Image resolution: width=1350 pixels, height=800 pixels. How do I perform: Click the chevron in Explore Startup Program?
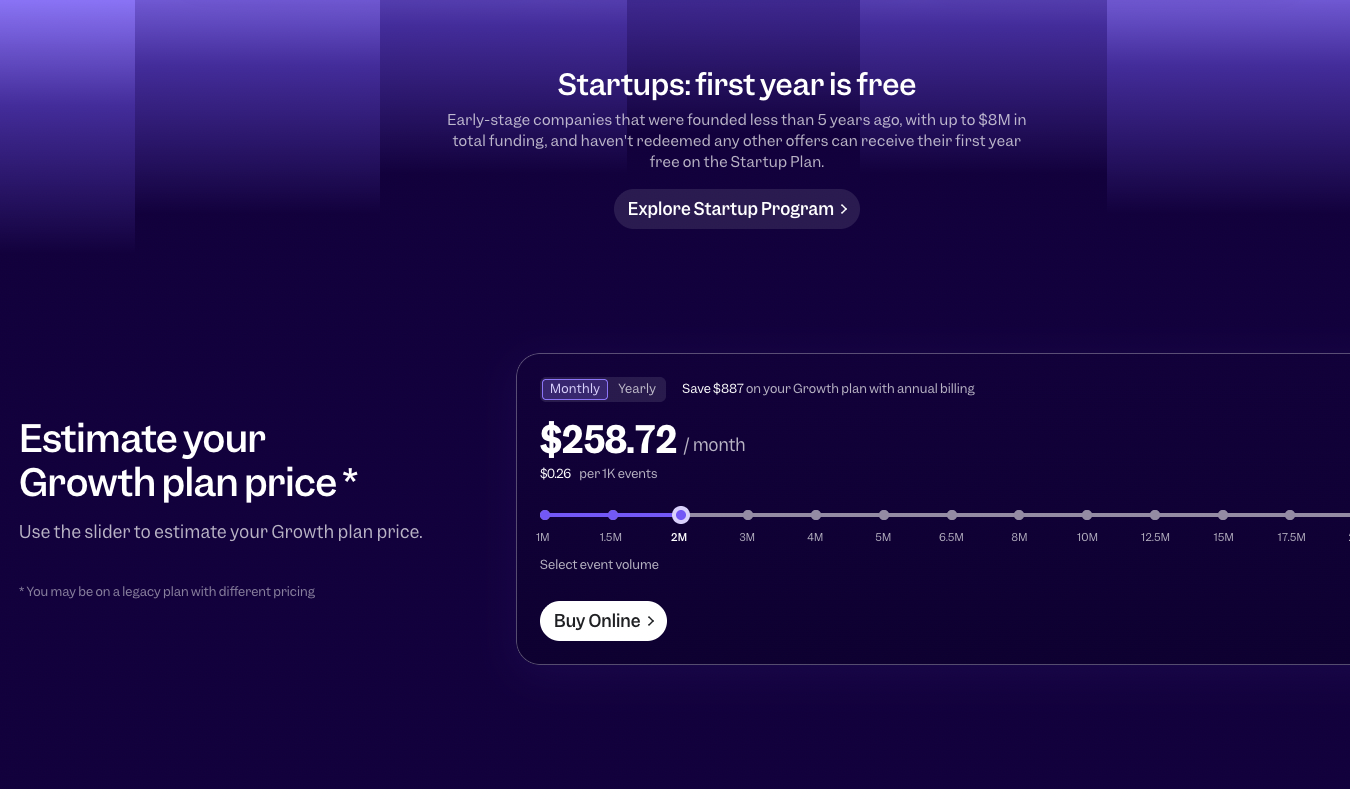(x=844, y=209)
